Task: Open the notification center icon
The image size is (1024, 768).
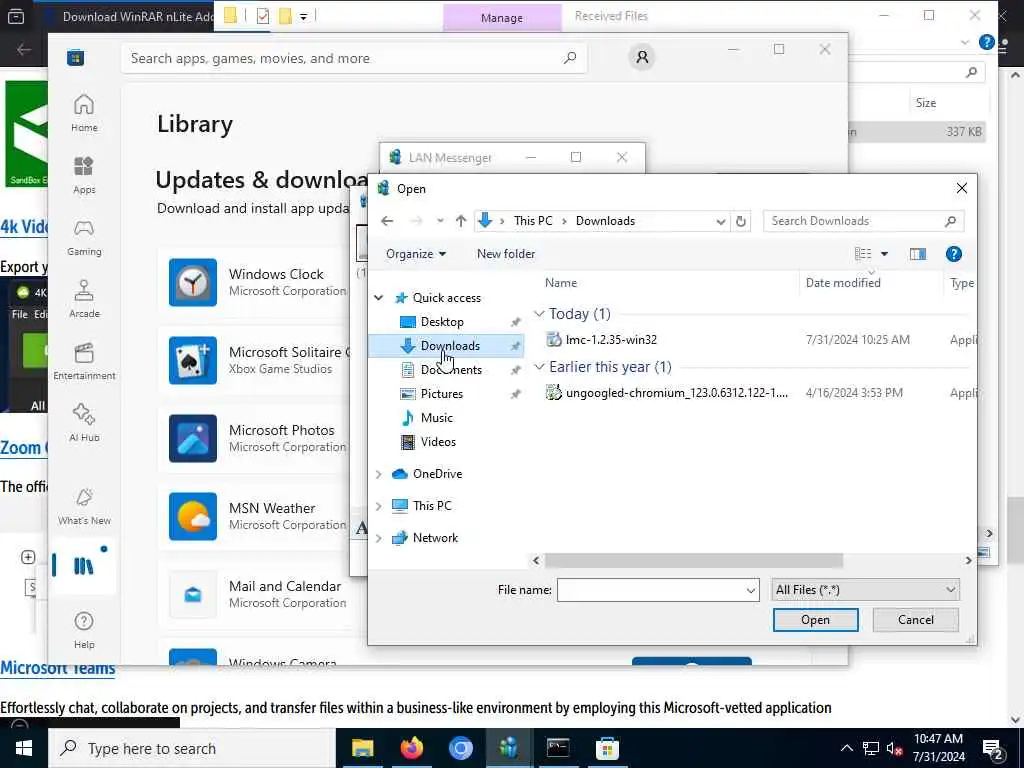Action: pos(993,748)
